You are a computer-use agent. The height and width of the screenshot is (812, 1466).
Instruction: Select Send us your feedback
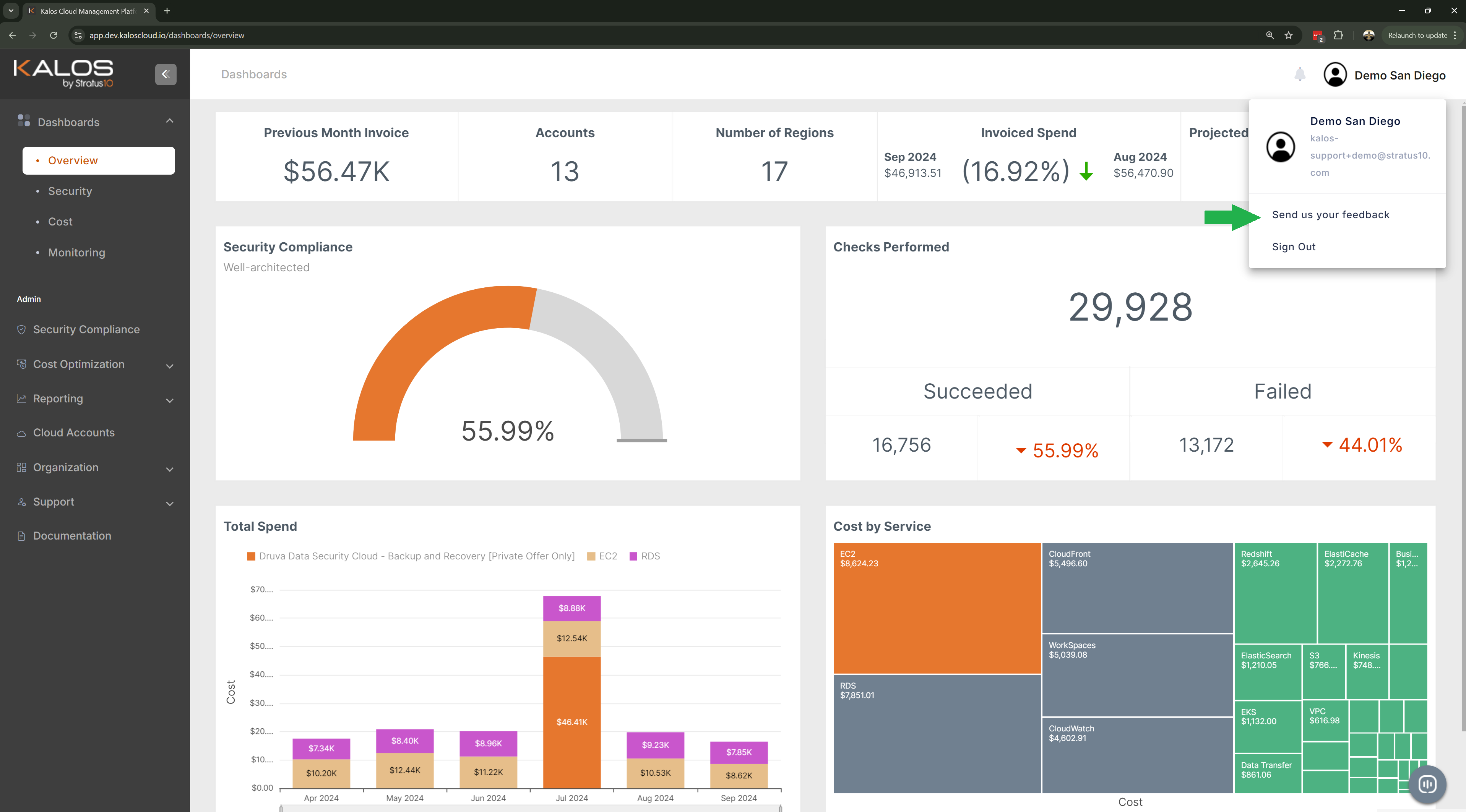pyautogui.click(x=1330, y=214)
